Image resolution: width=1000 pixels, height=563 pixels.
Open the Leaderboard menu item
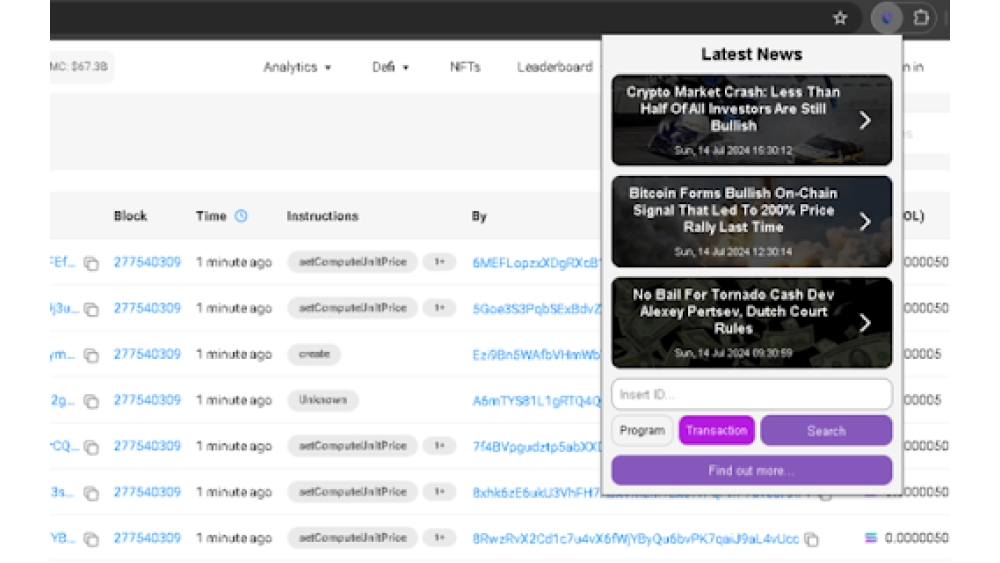[x=554, y=67]
